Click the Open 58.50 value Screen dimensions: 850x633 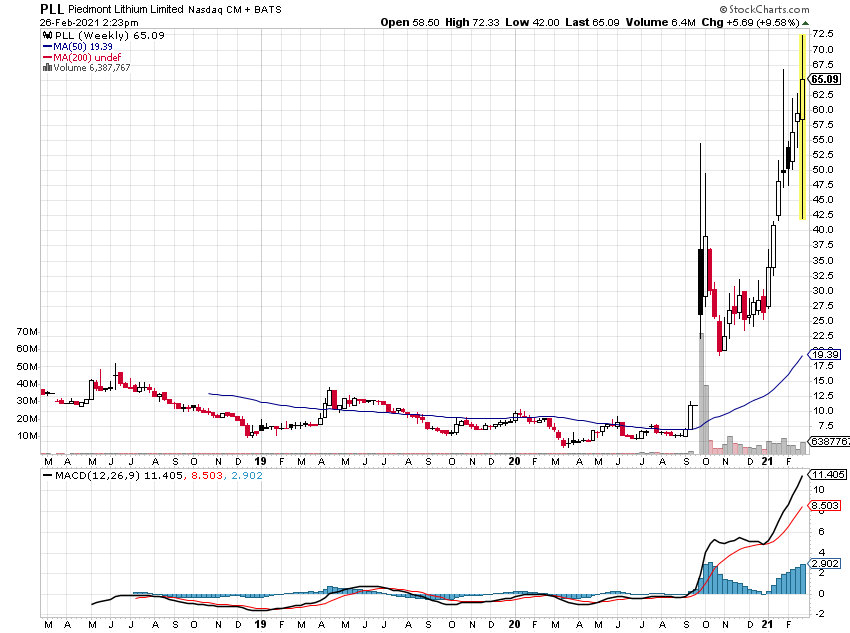(x=410, y=22)
